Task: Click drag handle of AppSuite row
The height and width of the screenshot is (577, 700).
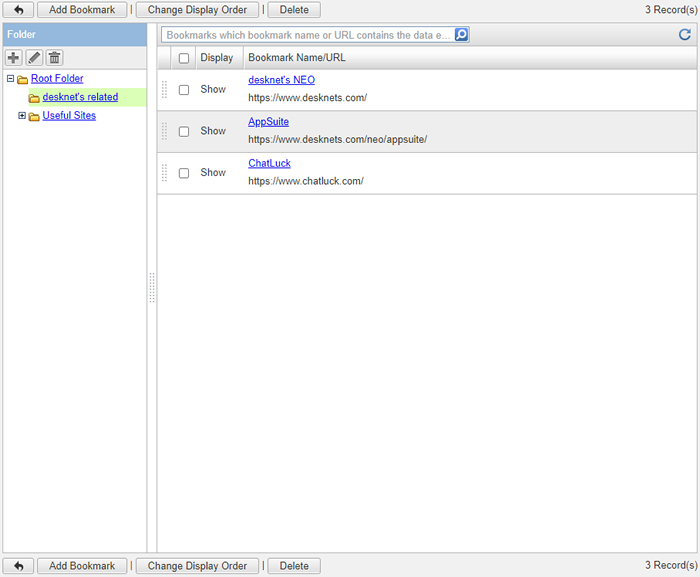Action: (164, 131)
